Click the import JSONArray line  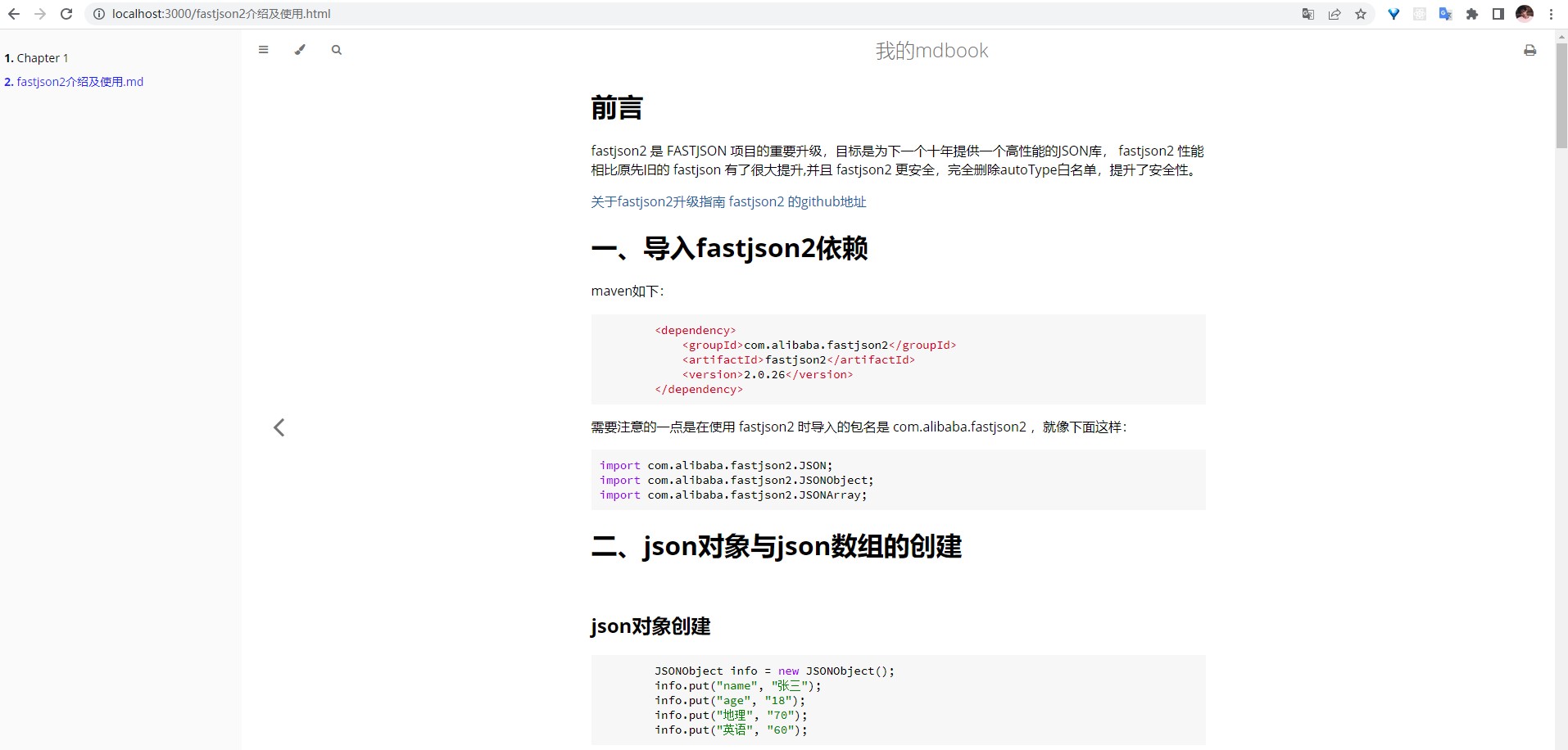[x=733, y=495]
